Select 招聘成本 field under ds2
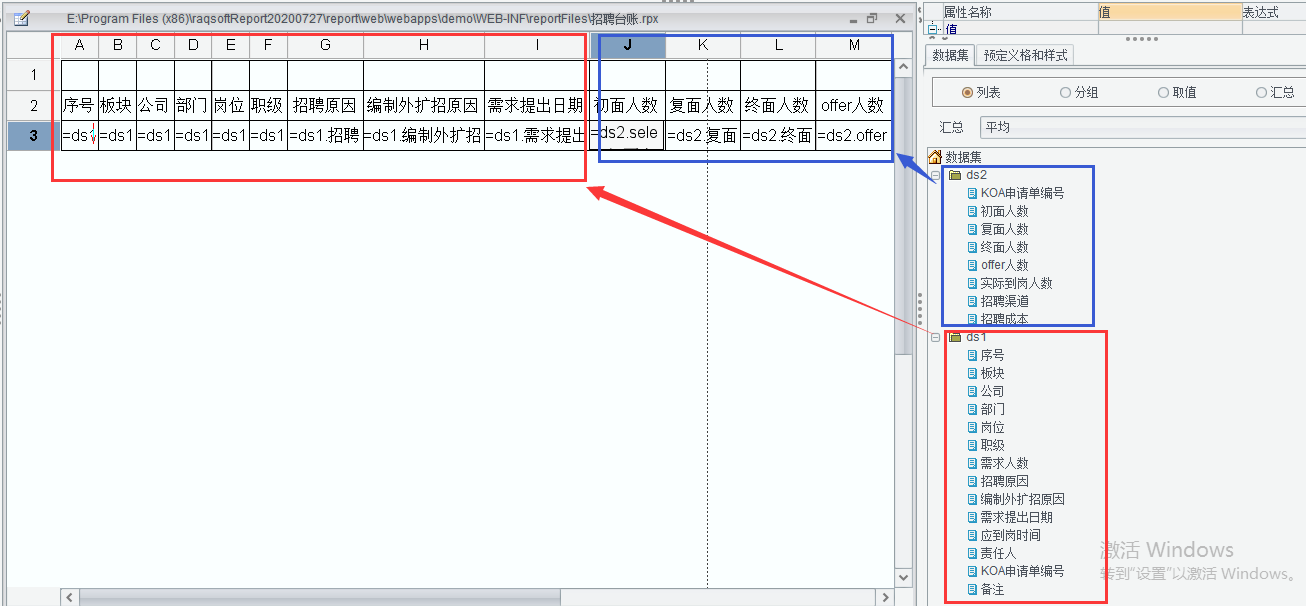This screenshot has height=606, width=1306. 1004,319
